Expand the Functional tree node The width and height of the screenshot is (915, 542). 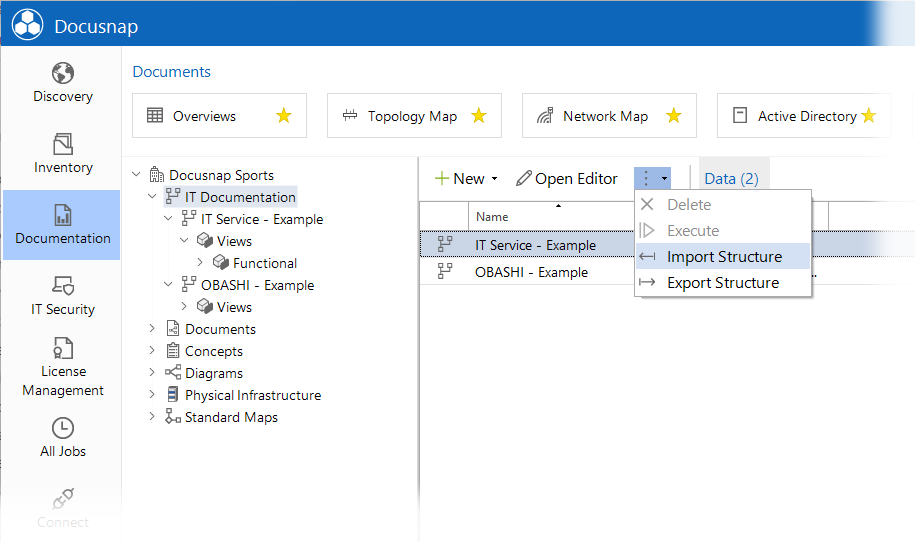click(x=200, y=263)
